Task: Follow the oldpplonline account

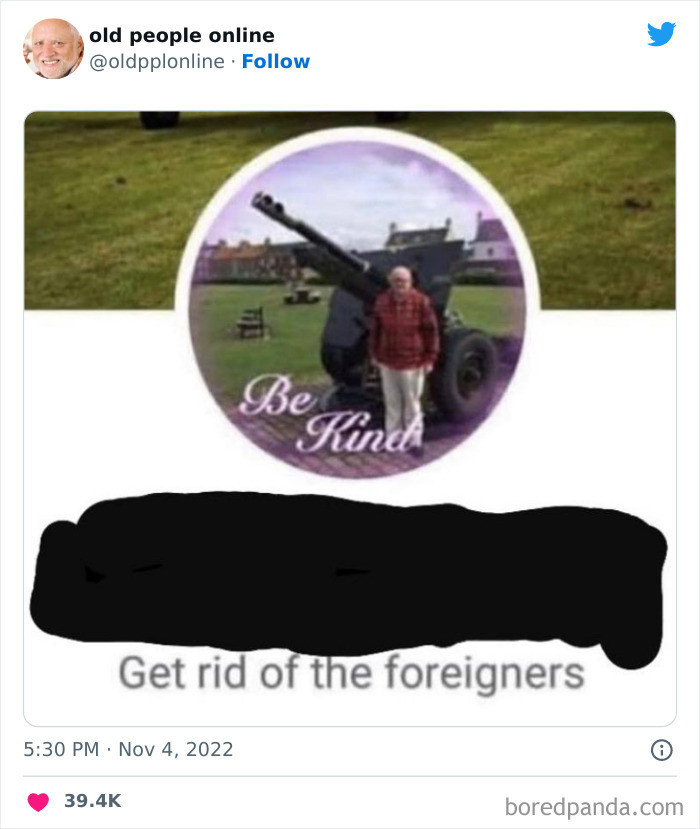Action: [x=275, y=61]
